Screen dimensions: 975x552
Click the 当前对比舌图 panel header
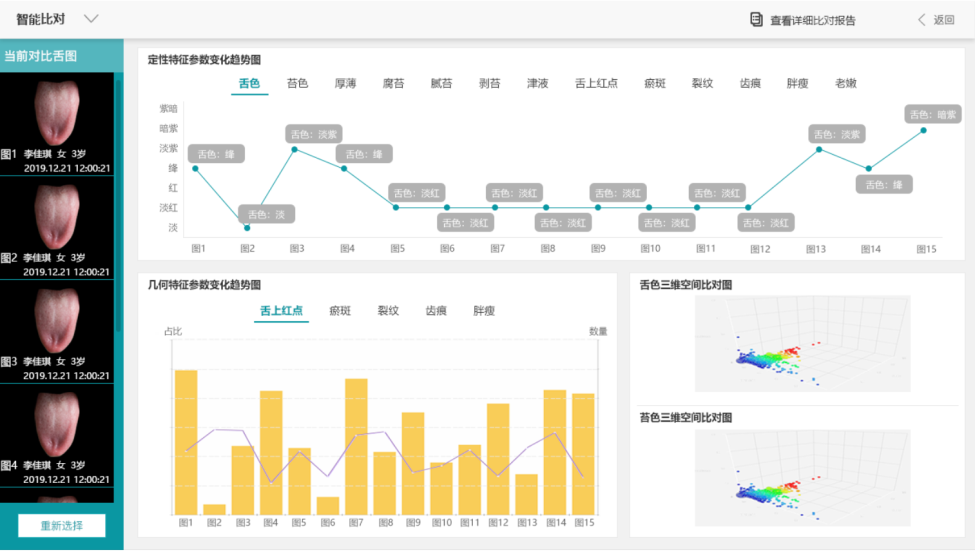point(62,56)
